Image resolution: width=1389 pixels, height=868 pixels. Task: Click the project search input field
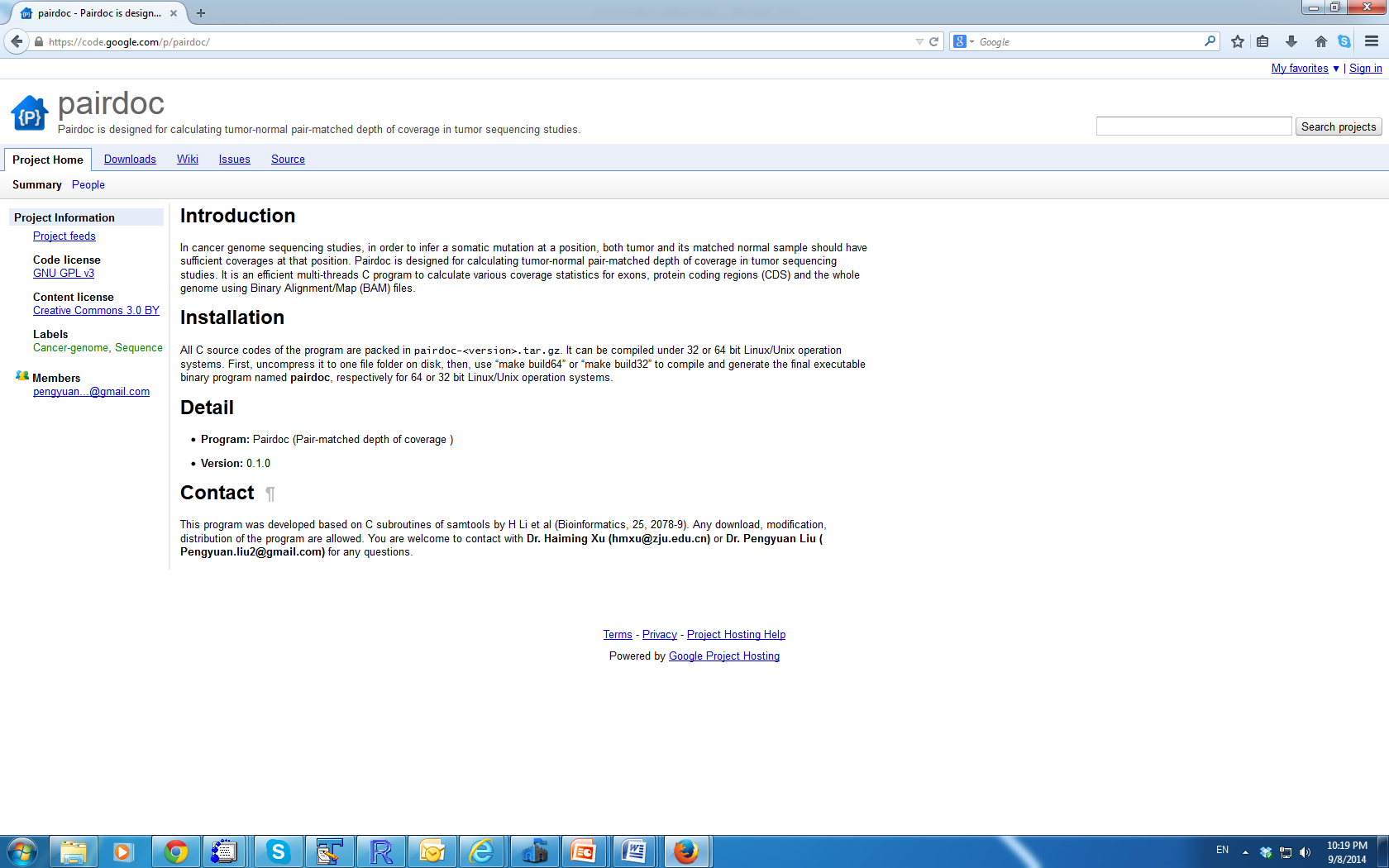pos(1193,126)
